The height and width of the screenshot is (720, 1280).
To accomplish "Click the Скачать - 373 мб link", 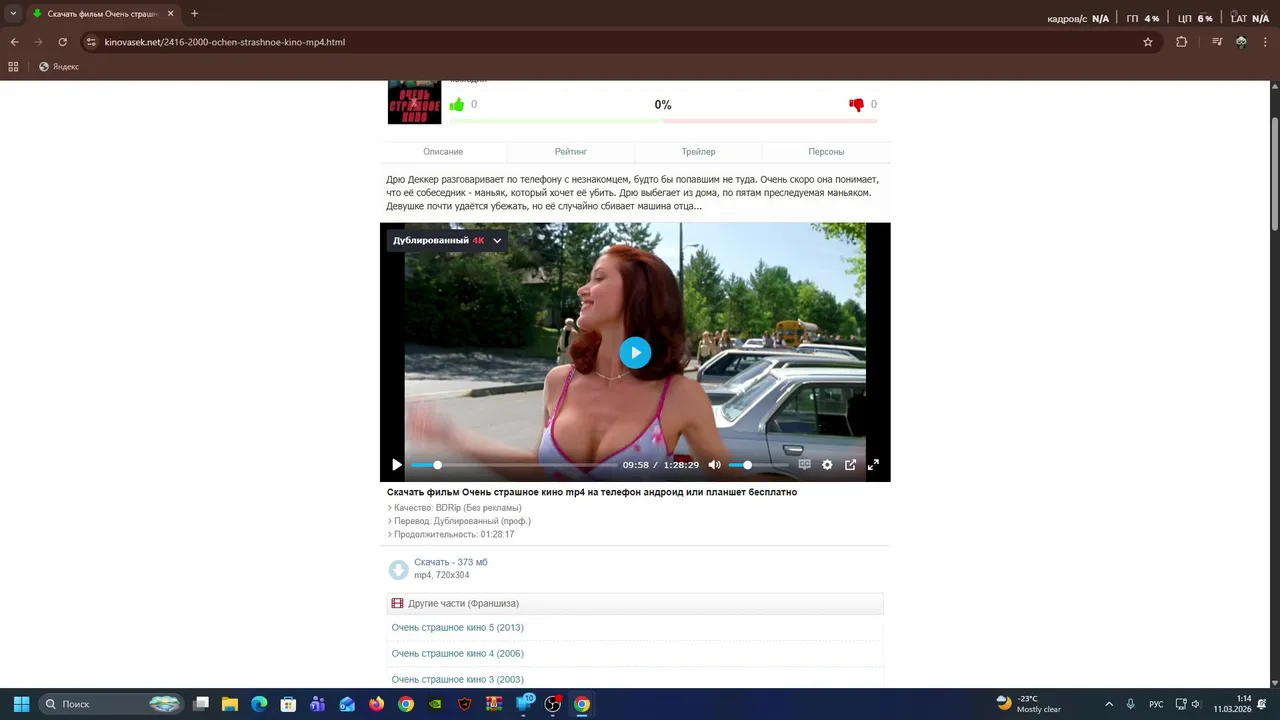I will coord(451,562).
